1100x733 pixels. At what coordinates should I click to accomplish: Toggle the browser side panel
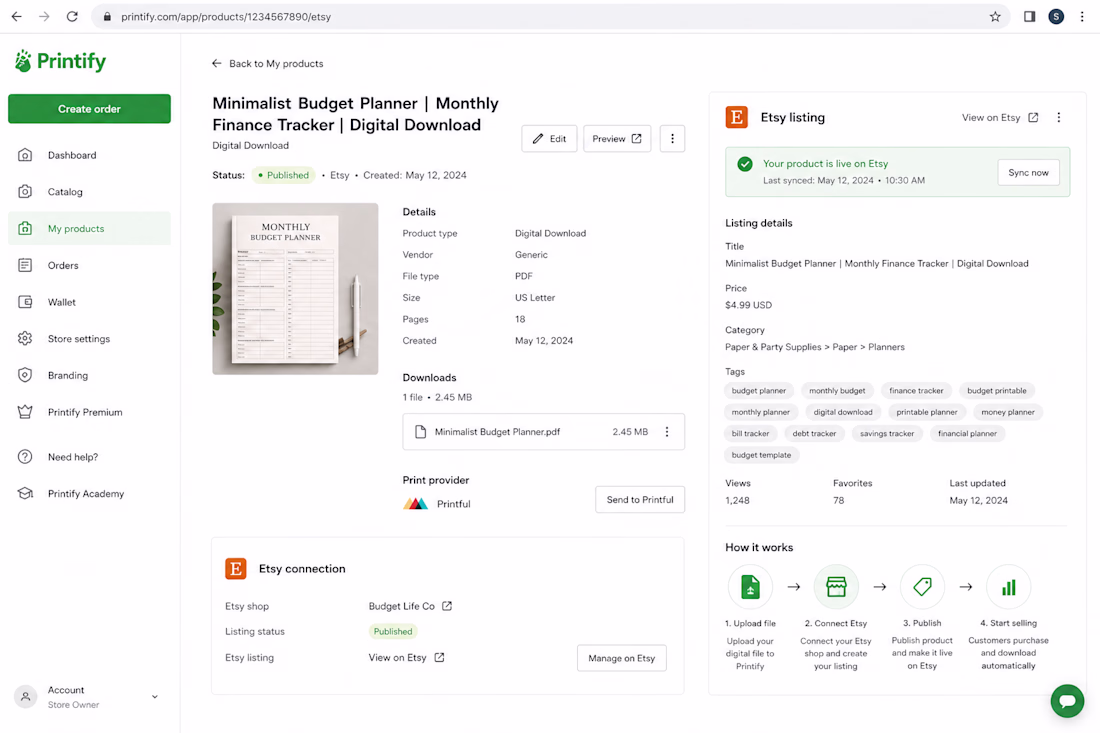(x=1029, y=16)
